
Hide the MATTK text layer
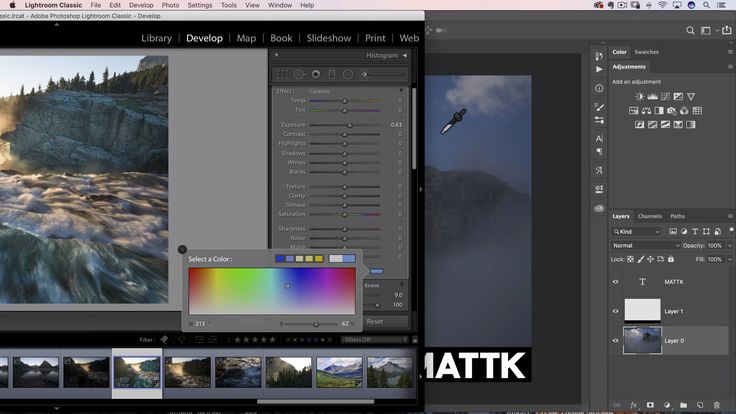click(615, 282)
